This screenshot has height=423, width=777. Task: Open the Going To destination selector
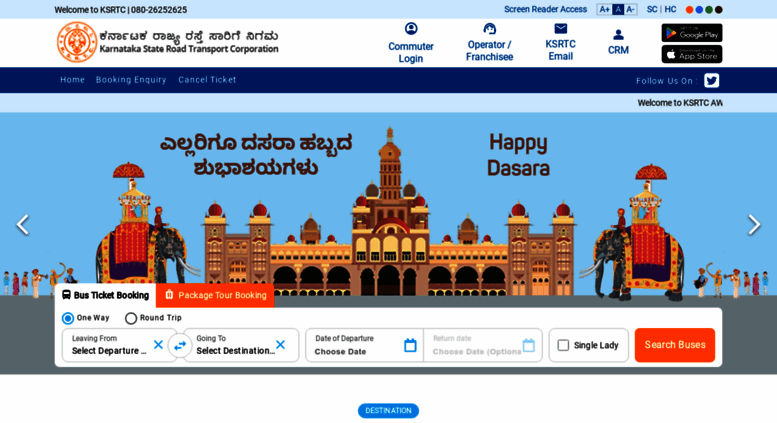241,345
